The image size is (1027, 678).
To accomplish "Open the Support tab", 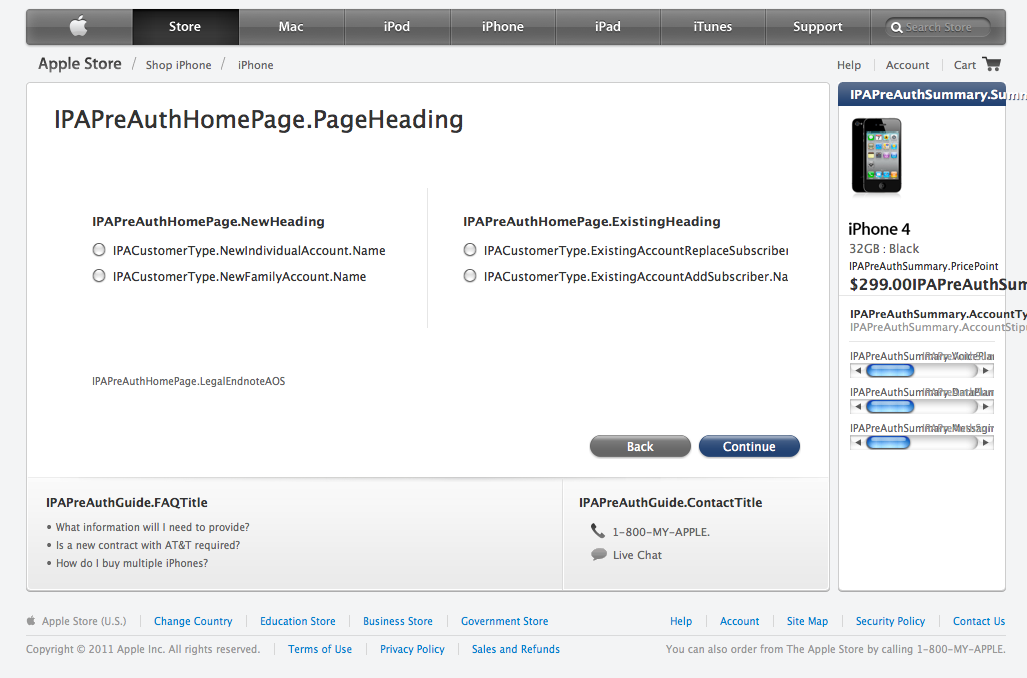I will point(817,27).
